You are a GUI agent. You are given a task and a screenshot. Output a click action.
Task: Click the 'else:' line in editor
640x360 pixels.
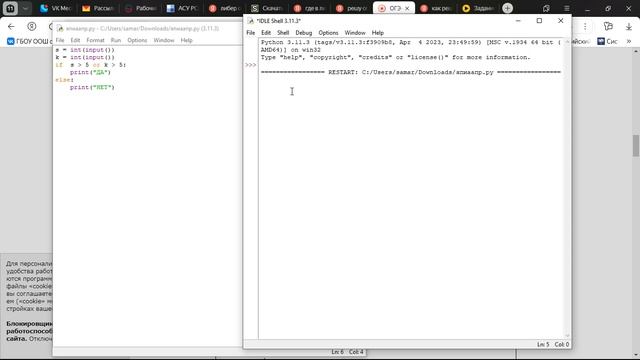(64, 80)
